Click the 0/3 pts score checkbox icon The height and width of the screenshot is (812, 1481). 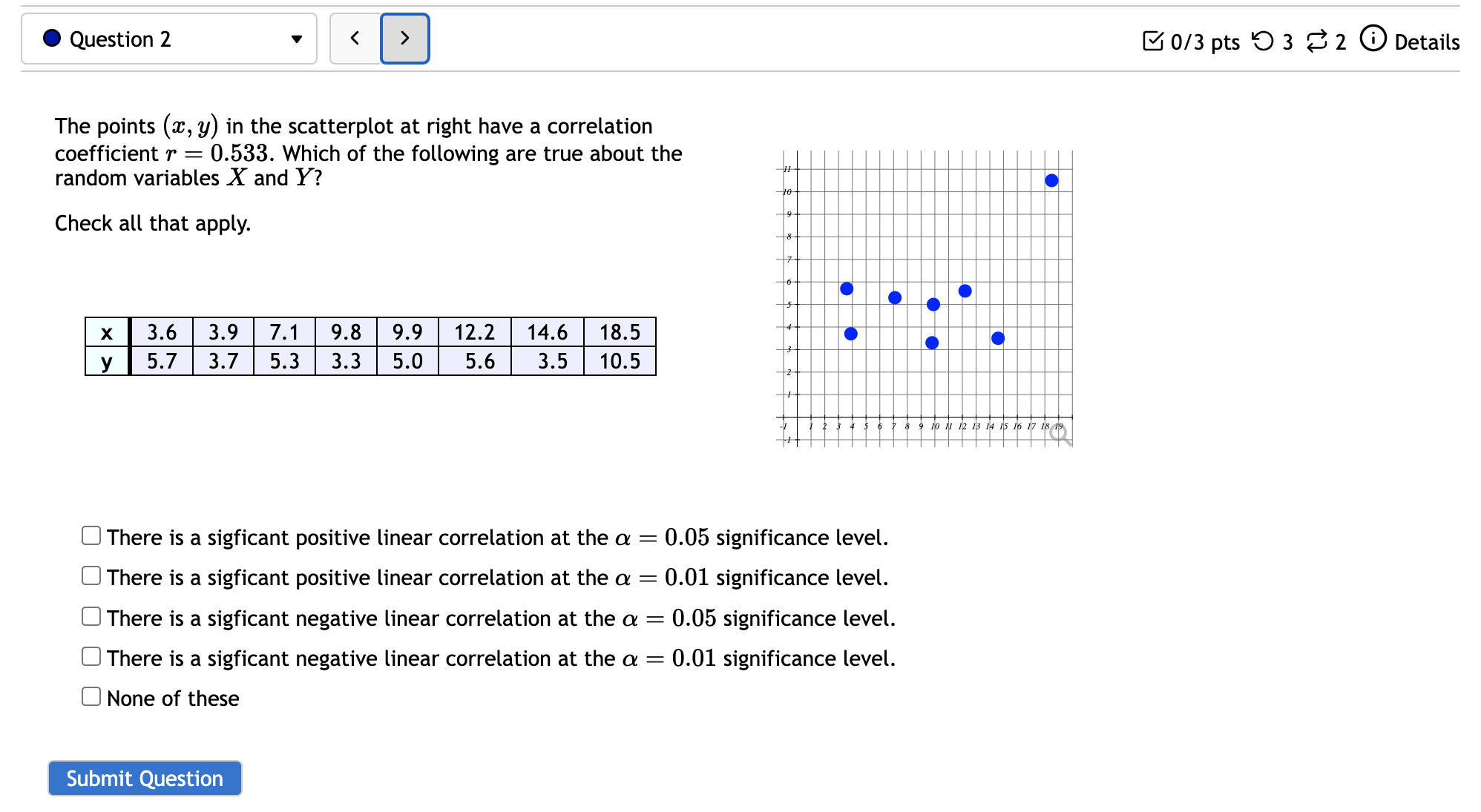tap(1153, 42)
